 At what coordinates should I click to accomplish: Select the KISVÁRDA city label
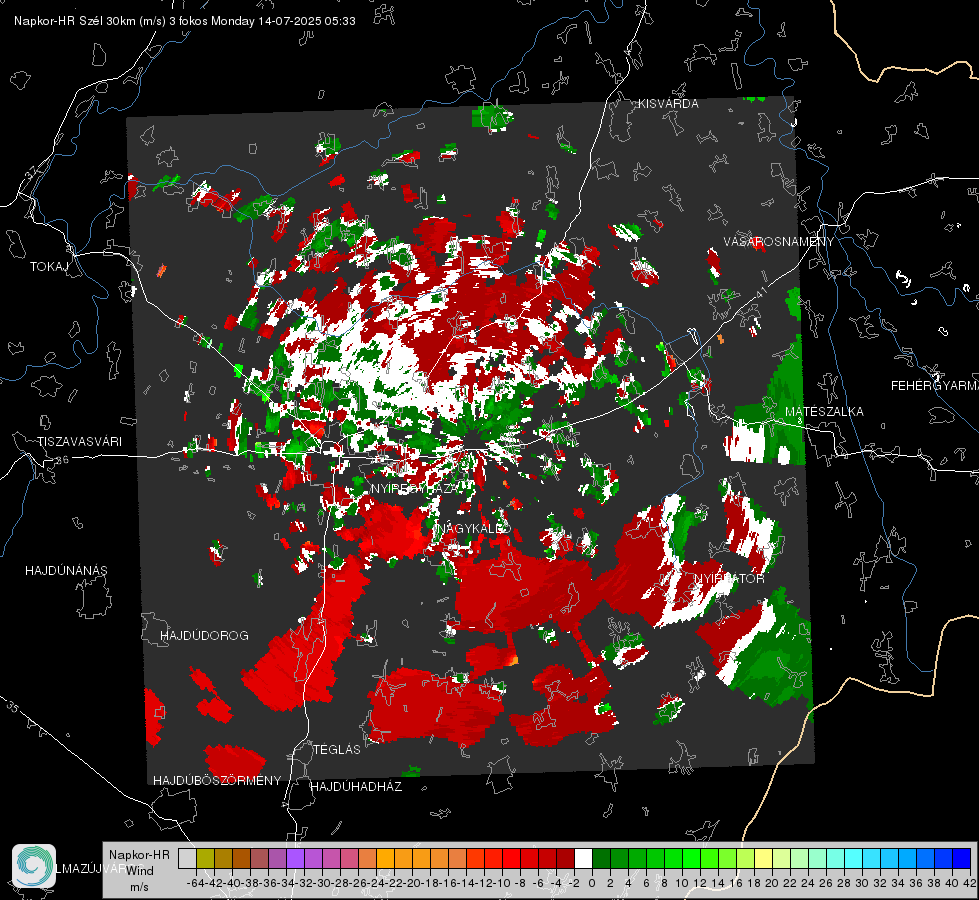668,104
